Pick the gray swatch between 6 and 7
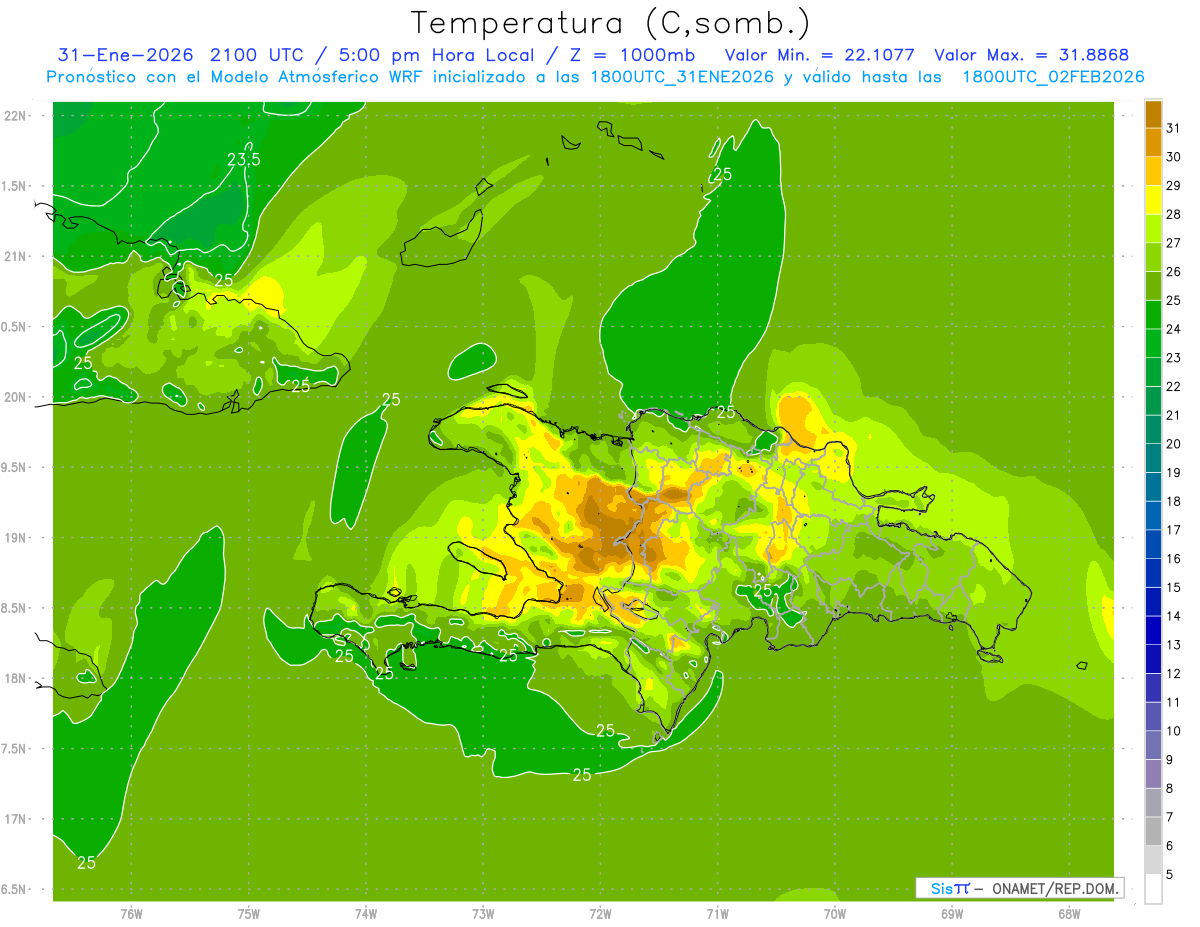1200x927 pixels. click(x=1153, y=831)
